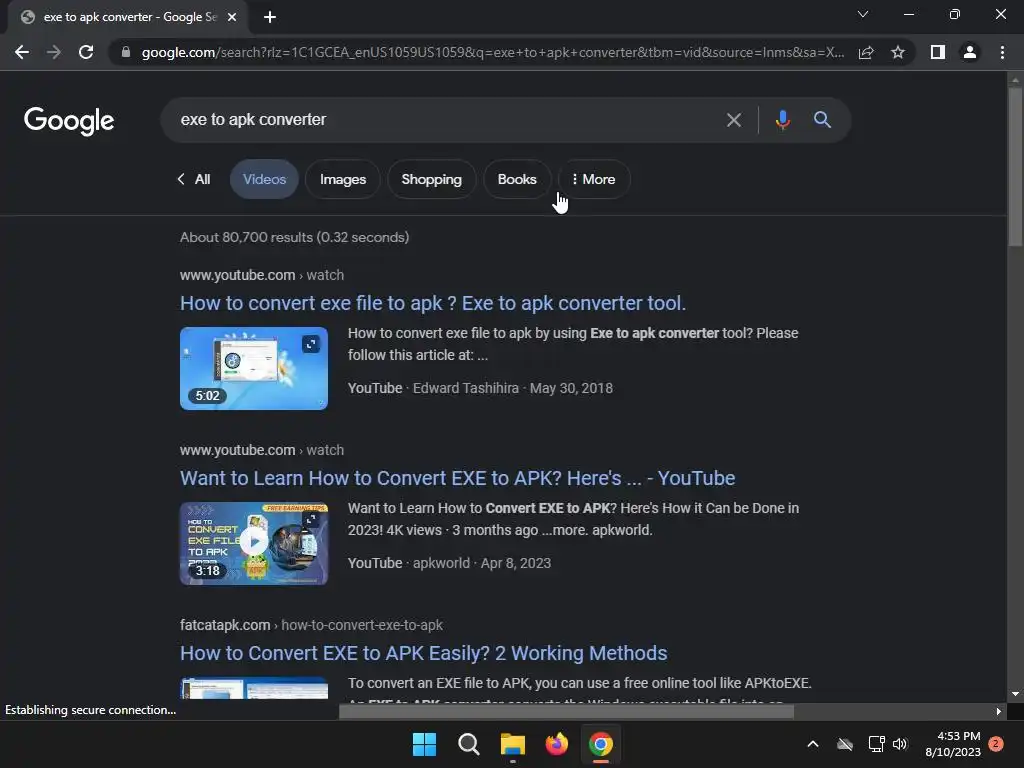The width and height of the screenshot is (1024, 768).
Task: Click 'apkworld · Apr 8, 2023' text
Action: point(482,563)
